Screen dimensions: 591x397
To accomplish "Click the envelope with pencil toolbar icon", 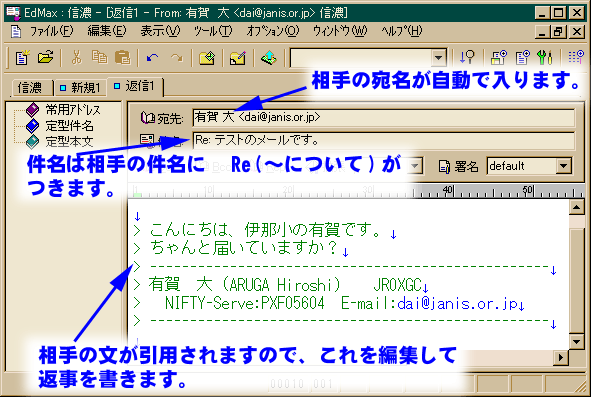I will tap(238, 58).
